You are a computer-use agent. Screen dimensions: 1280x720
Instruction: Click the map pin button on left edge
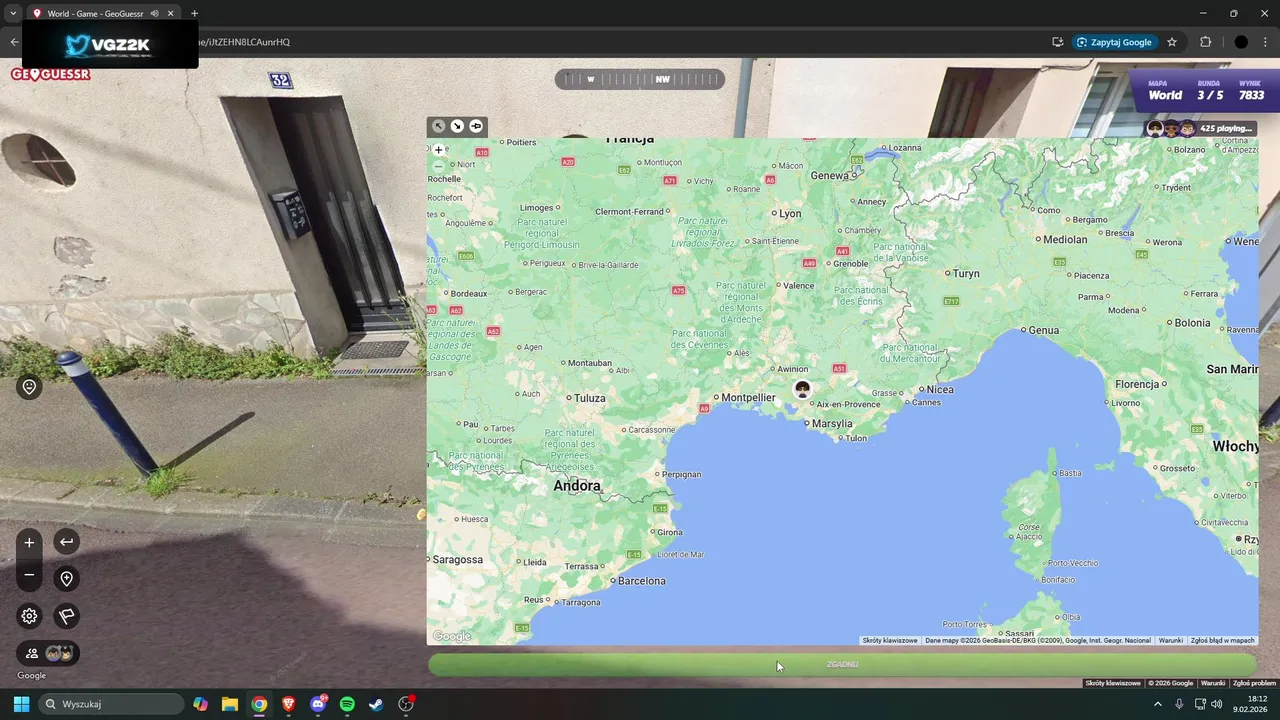pyautogui.click(x=29, y=387)
